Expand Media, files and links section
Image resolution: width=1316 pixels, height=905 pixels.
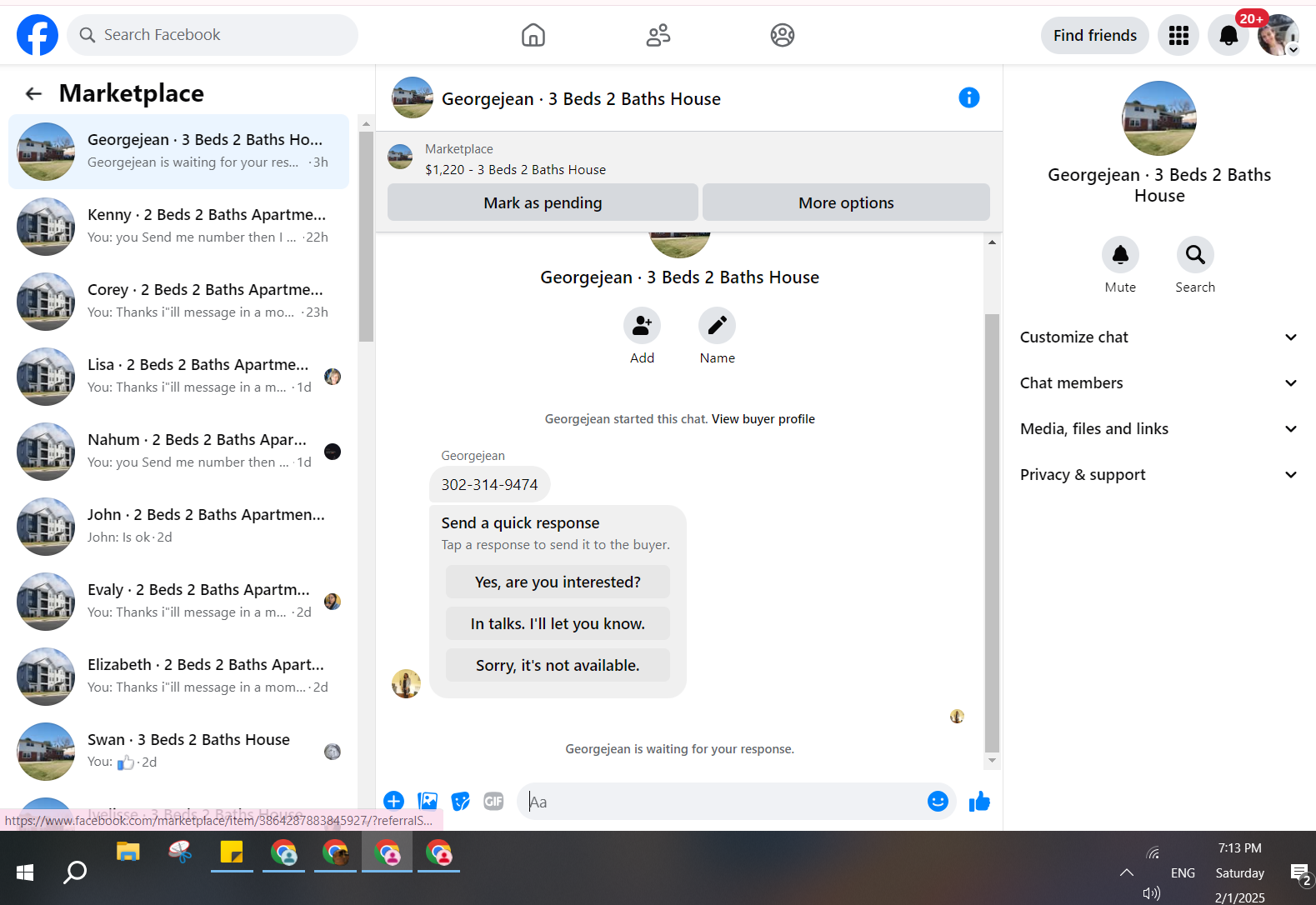pyautogui.click(x=1158, y=429)
